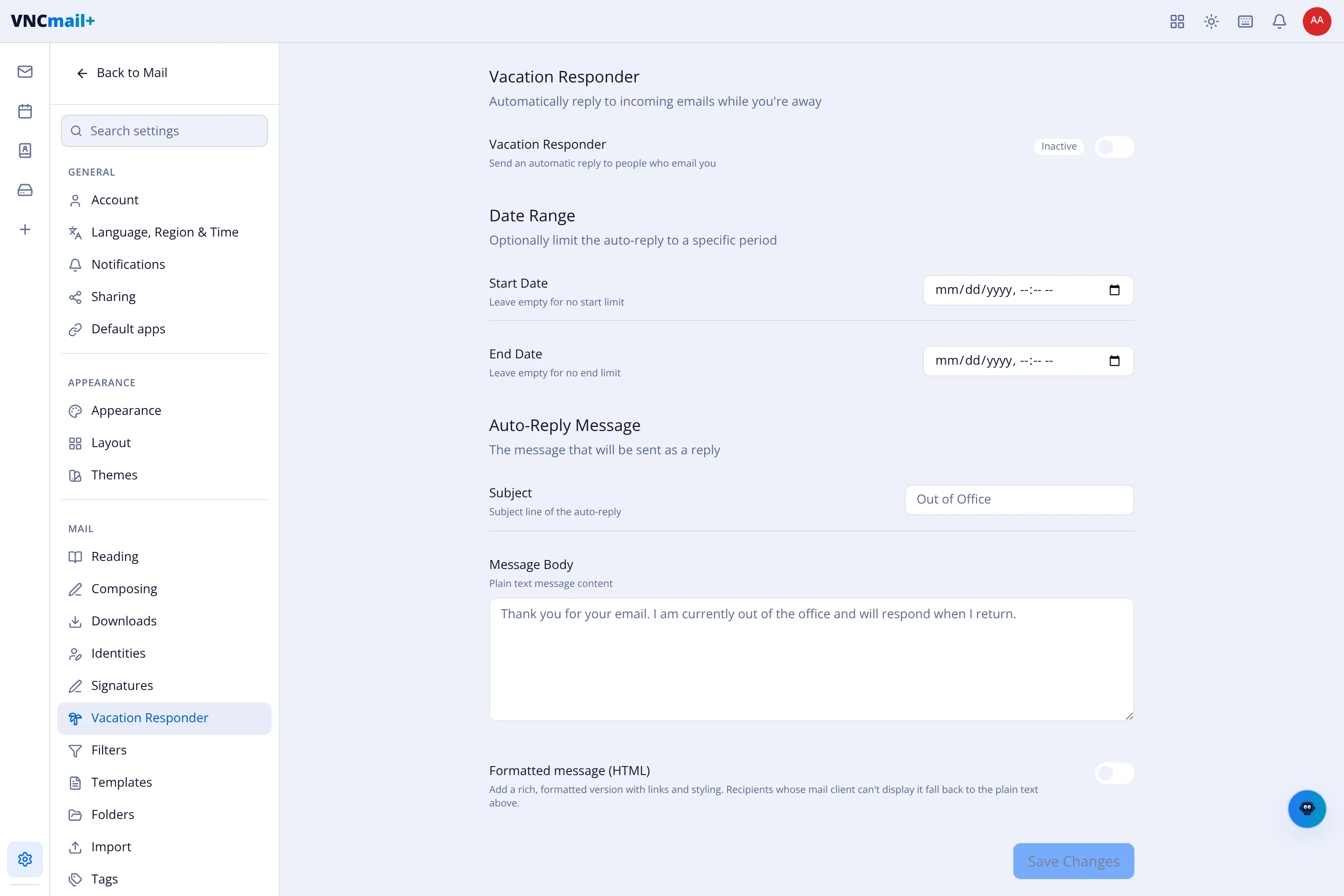Go to Notifications settings
This screenshot has height=896, width=1344.
[x=164, y=265]
